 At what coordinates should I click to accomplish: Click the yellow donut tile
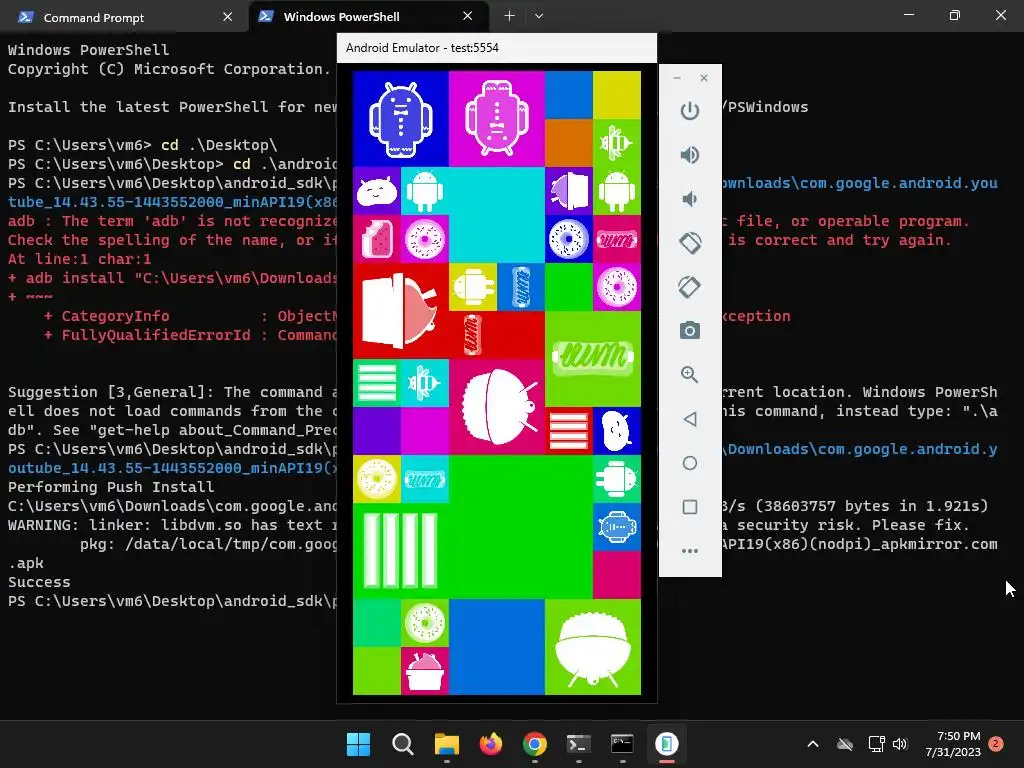click(377, 479)
